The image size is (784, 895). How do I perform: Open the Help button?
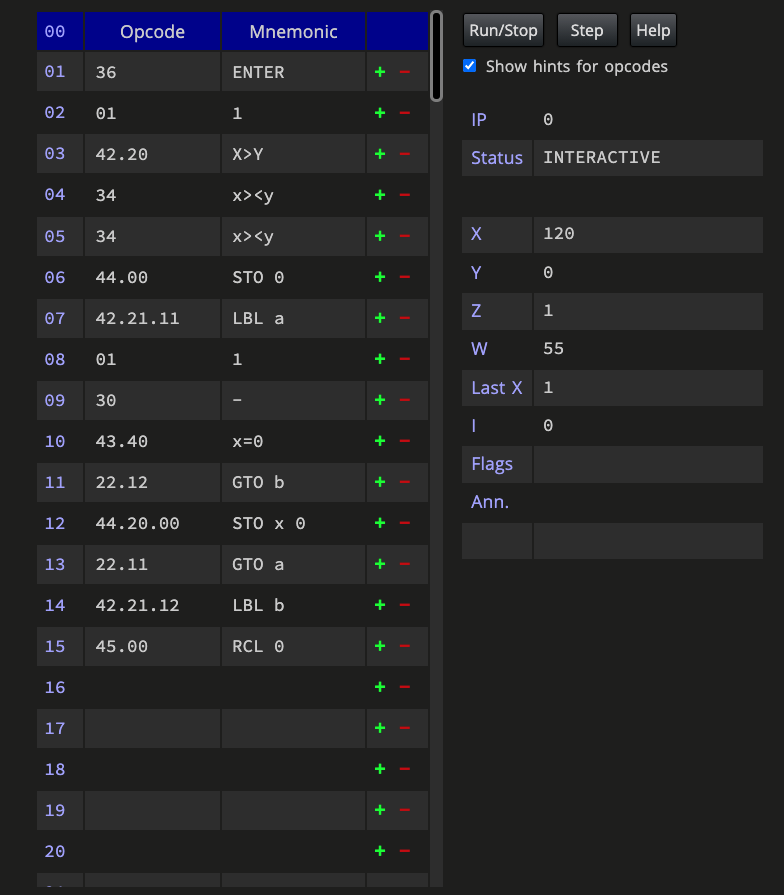pos(653,30)
